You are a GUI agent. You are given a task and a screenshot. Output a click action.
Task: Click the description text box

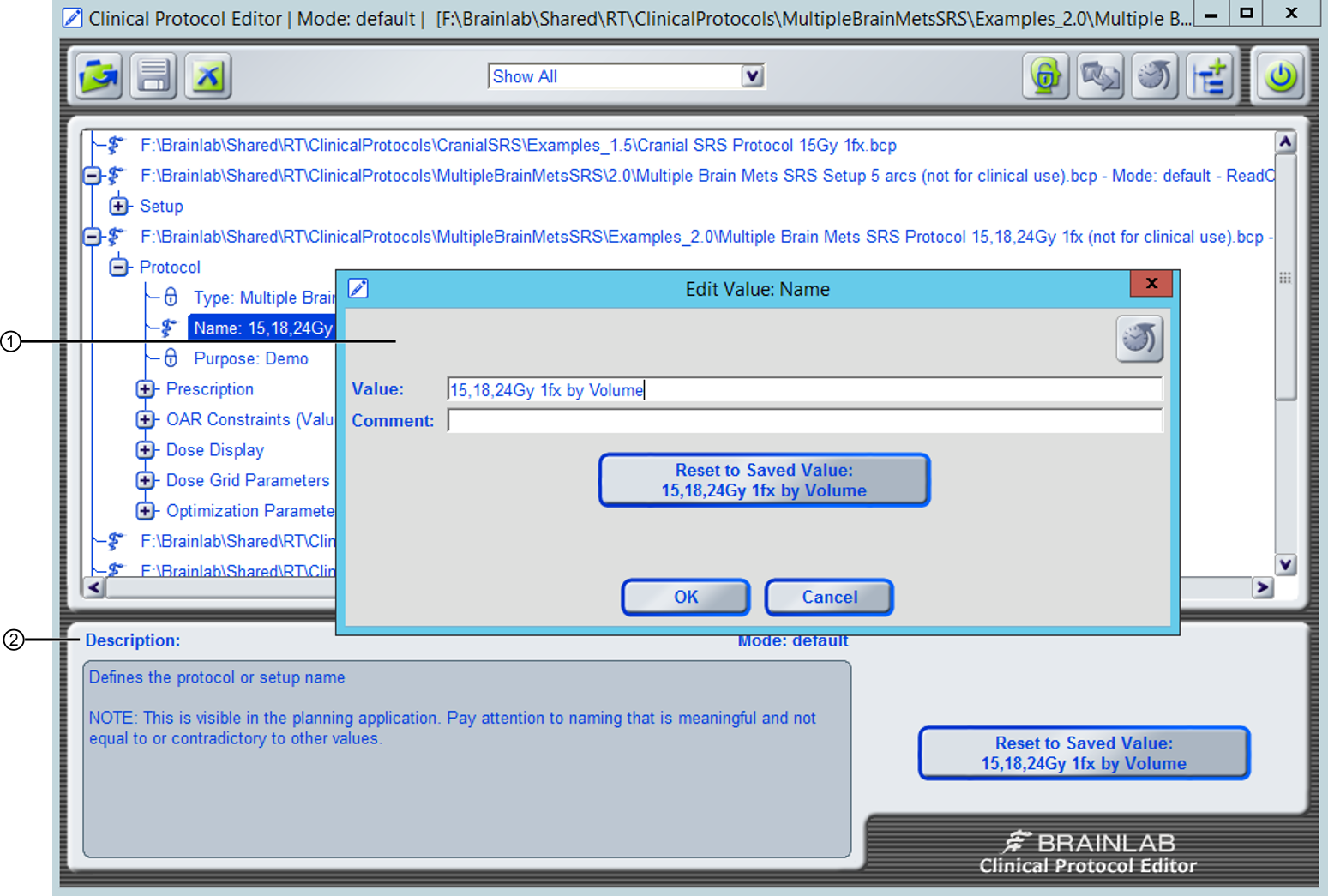click(x=467, y=759)
